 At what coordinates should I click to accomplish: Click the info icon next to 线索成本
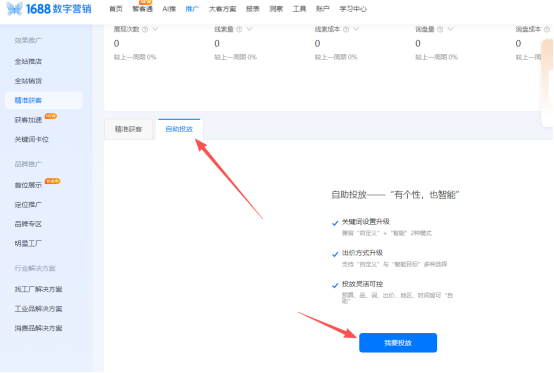point(346,29)
